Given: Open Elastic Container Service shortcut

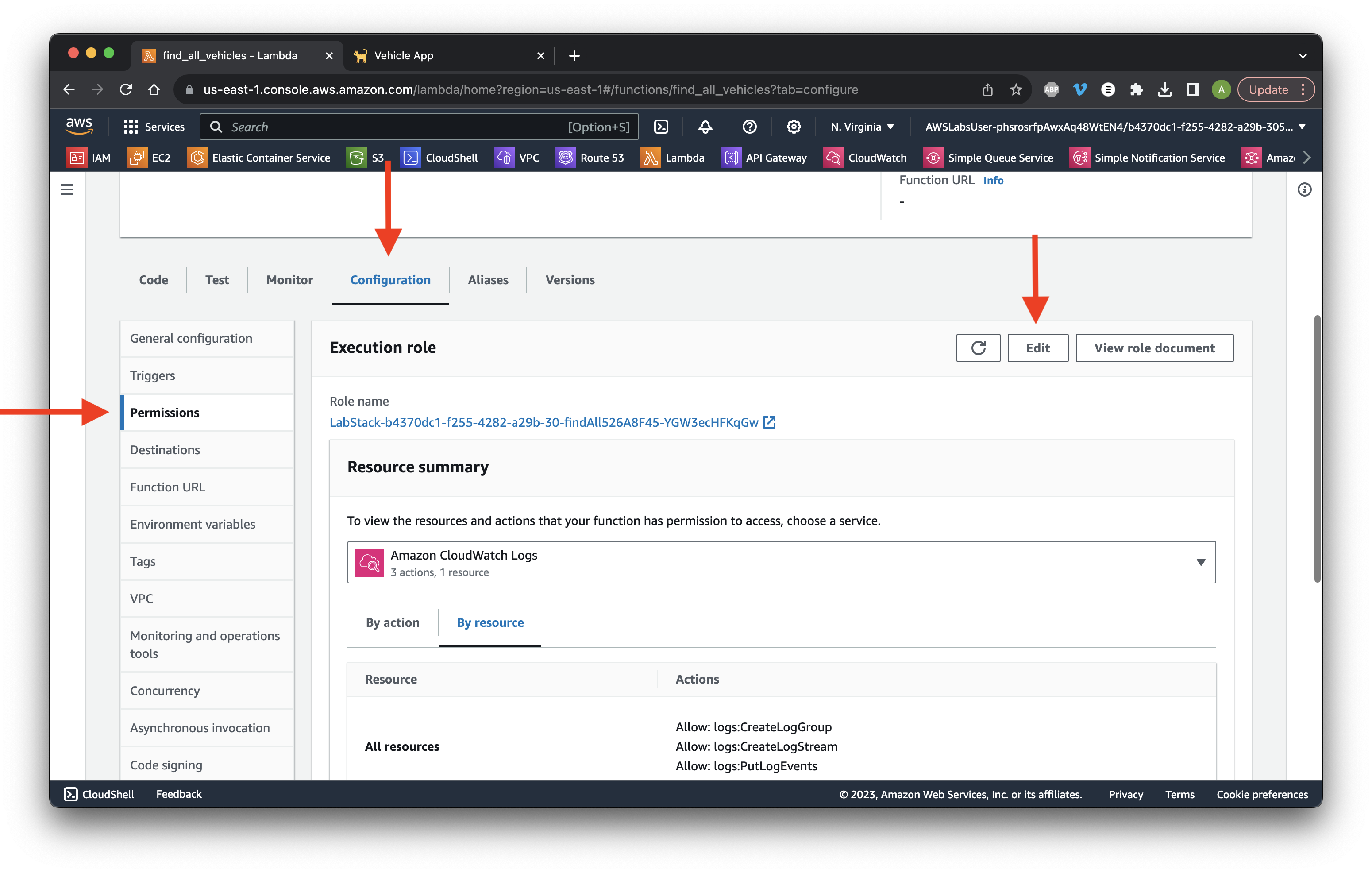Looking at the screenshot, I should (x=258, y=158).
